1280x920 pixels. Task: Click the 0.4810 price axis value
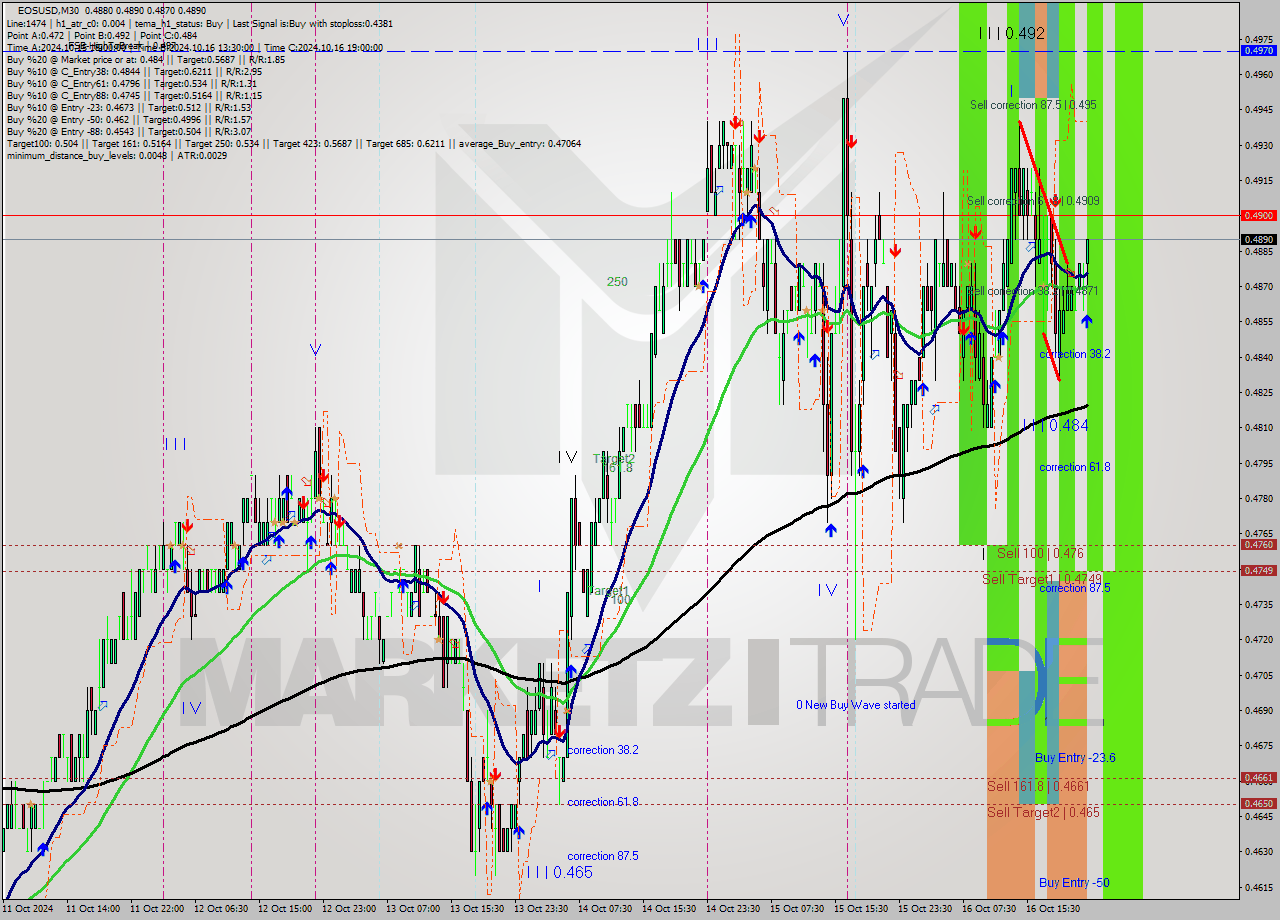coord(1259,427)
